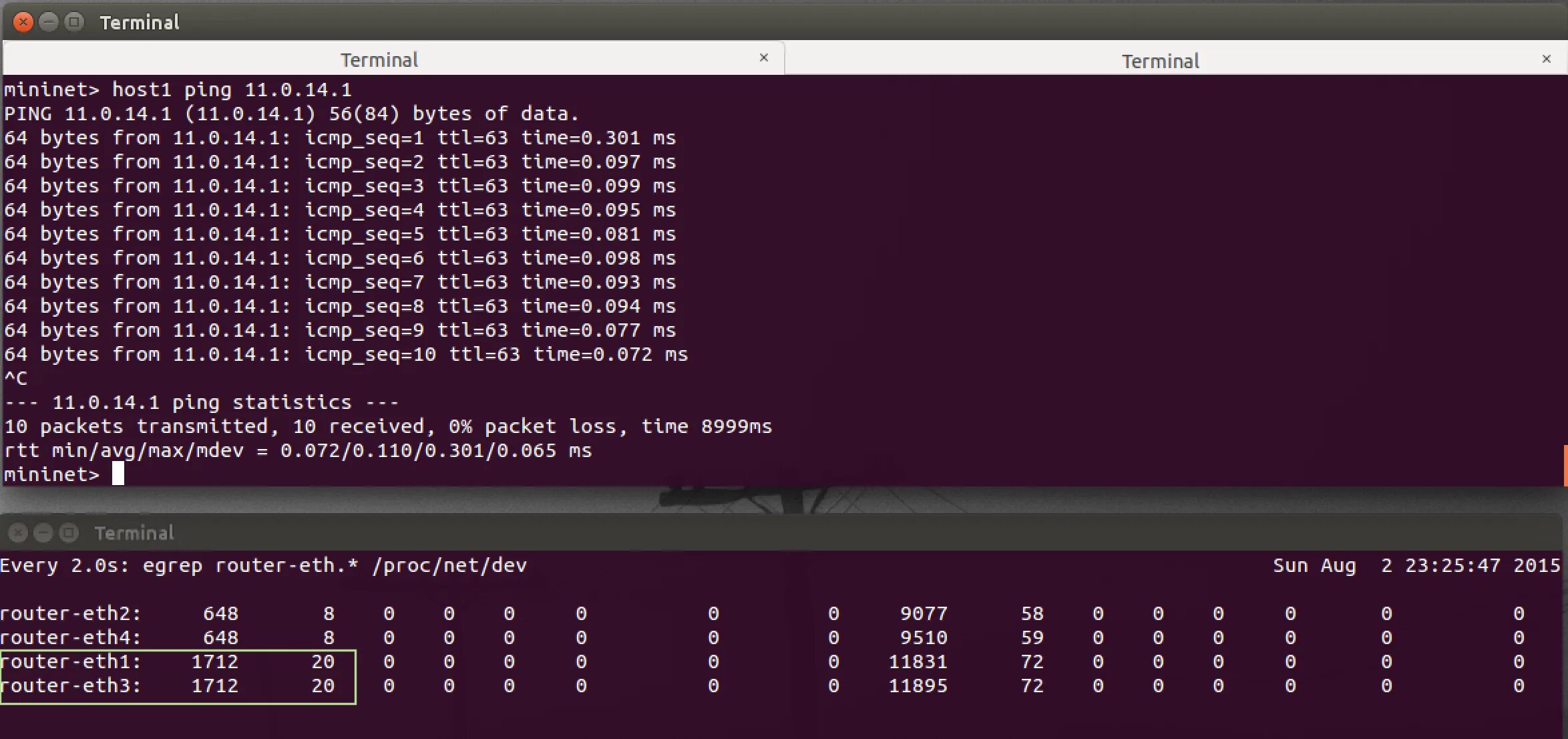Click the orange scrollbar in mininet terminal
The width and height of the screenshot is (1568, 739).
pyautogui.click(x=1565, y=465)
